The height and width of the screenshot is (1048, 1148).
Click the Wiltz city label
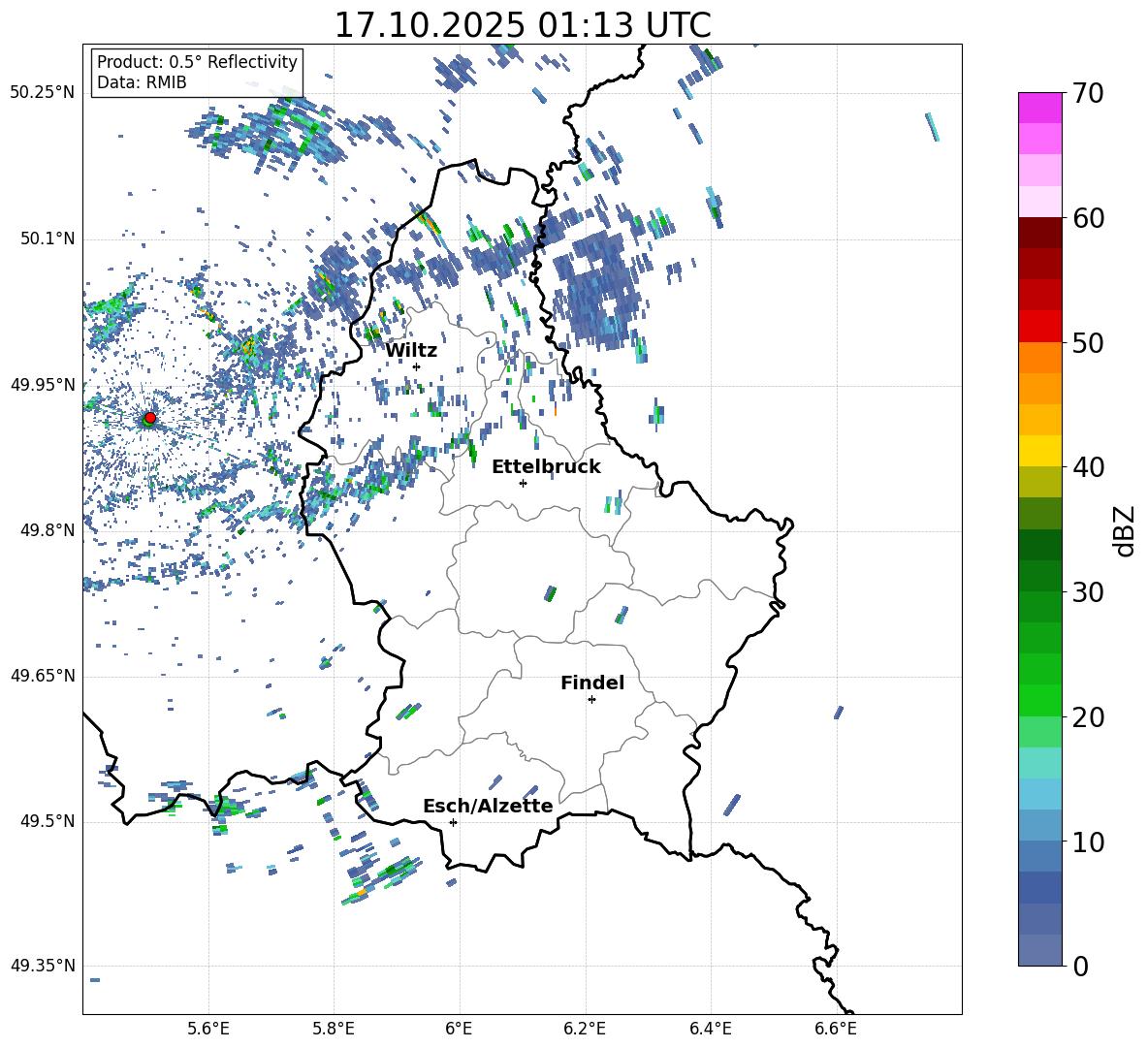click(411, 351)
